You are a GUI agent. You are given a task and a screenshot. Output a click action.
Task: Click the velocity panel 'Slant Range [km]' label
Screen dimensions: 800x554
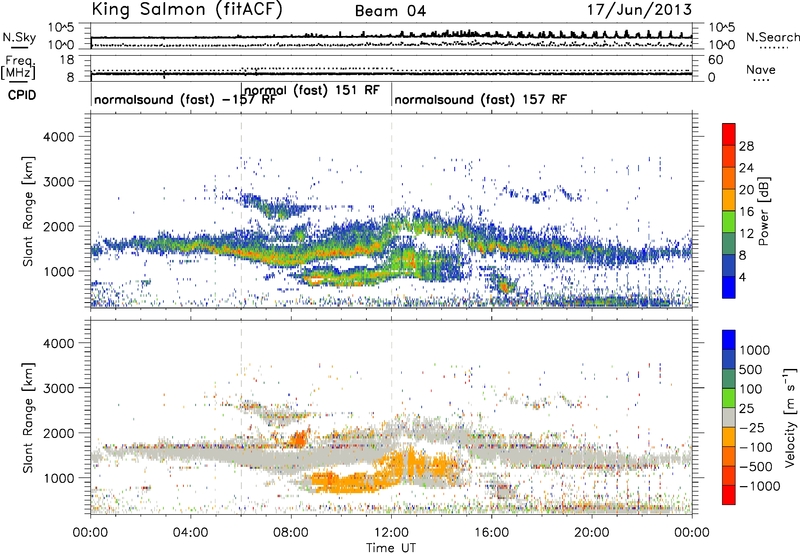28,418
